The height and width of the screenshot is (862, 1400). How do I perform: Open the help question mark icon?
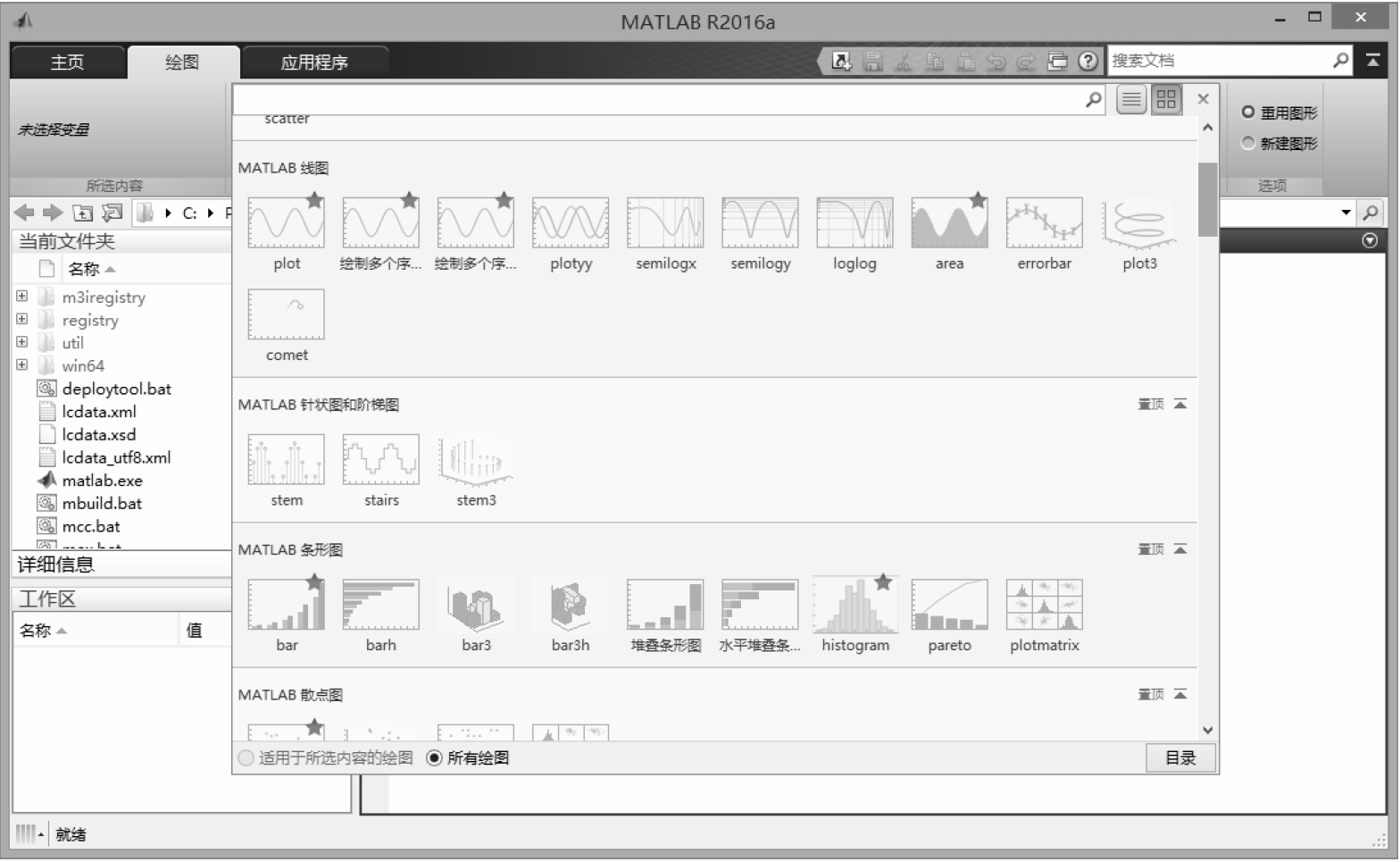1087,61
